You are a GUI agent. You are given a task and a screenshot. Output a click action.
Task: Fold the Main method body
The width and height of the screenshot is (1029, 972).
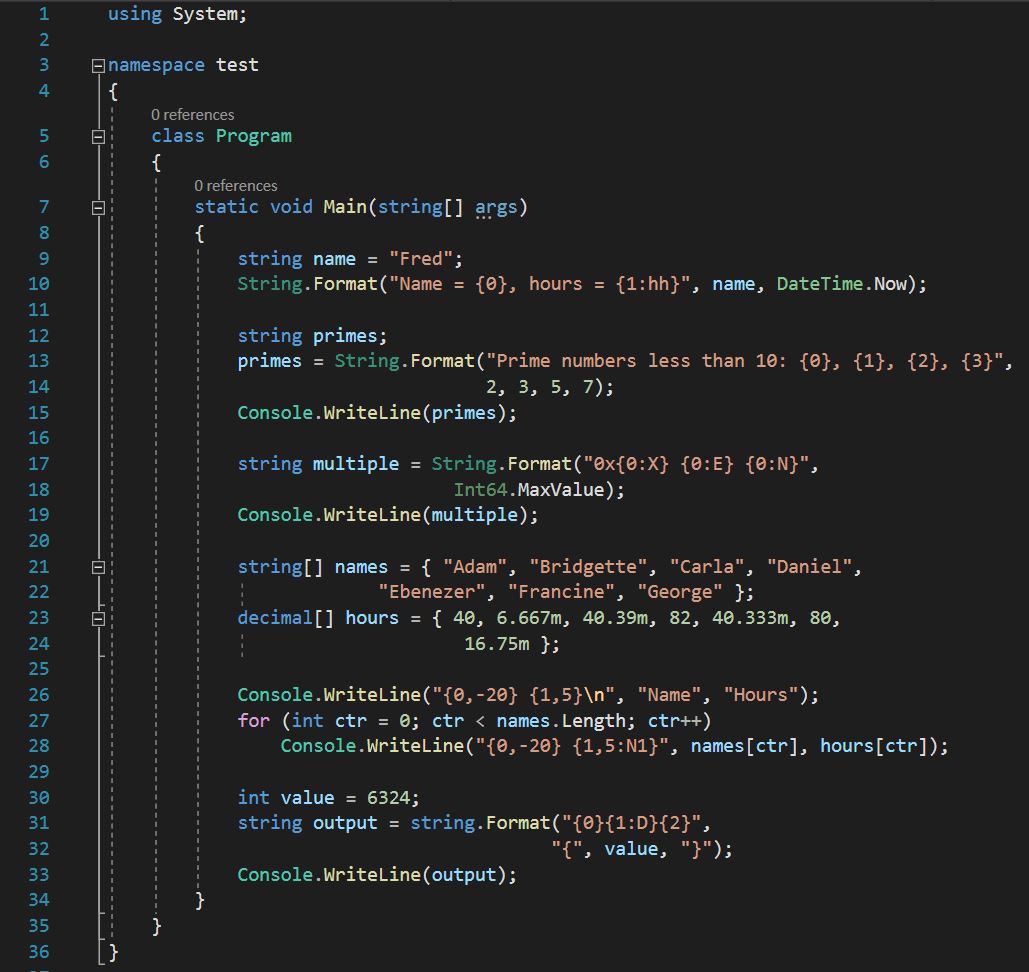98,208
